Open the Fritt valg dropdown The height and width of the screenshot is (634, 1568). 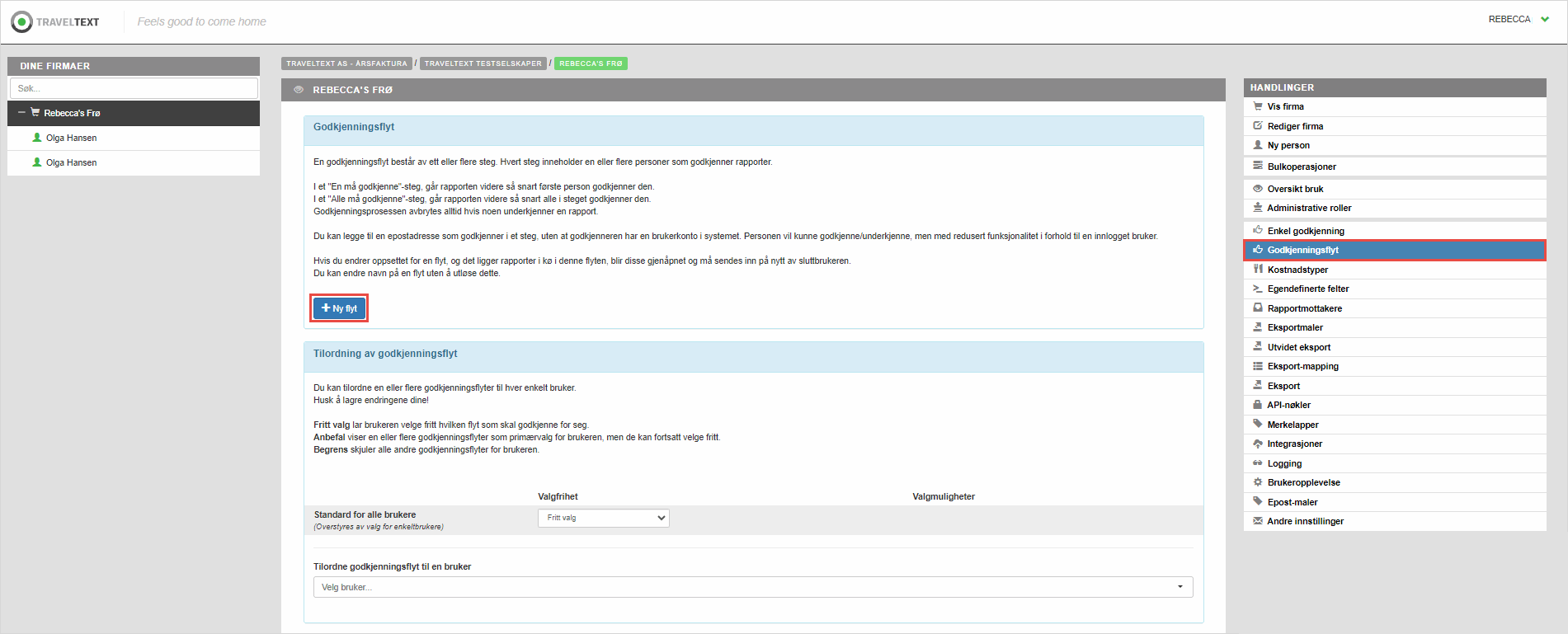[x=603, y=518]
